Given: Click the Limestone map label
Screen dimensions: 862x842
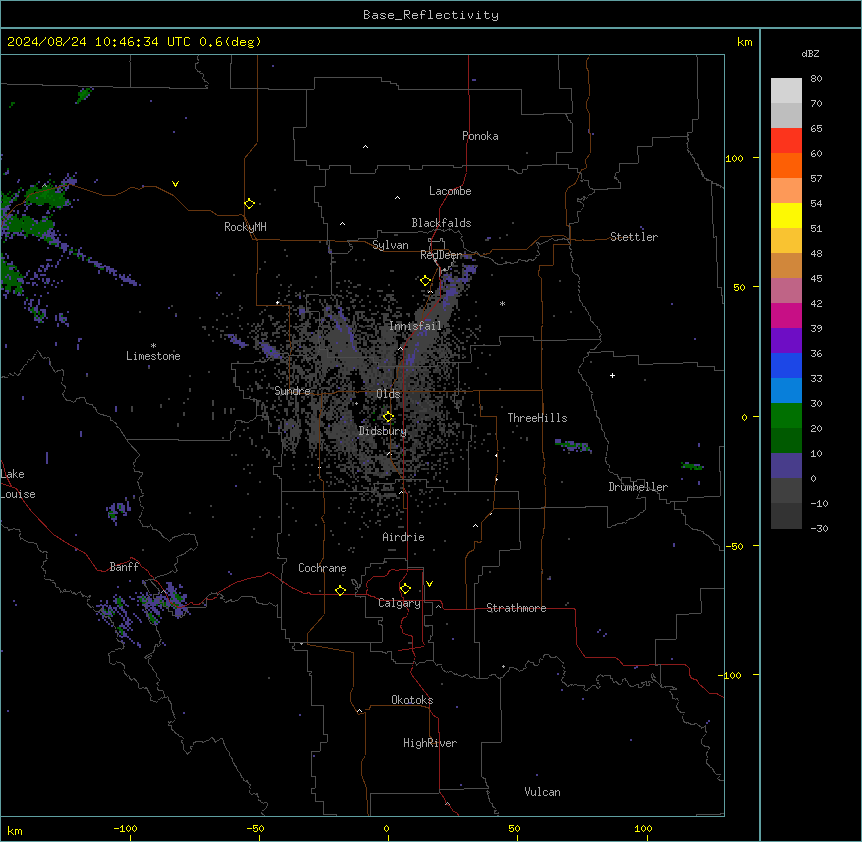Looking at the screenshot, I should click(153, 356).
